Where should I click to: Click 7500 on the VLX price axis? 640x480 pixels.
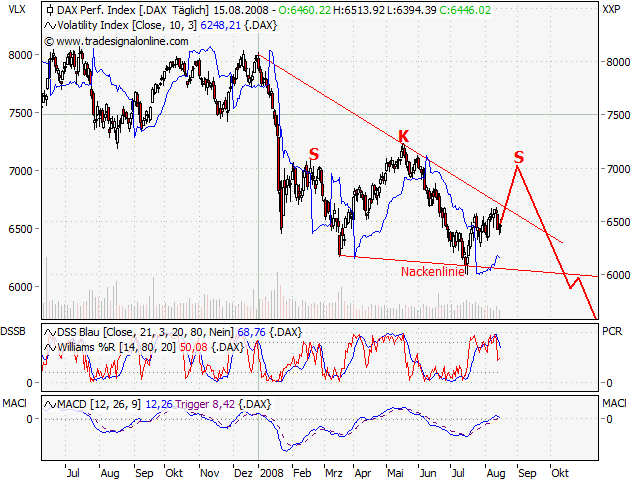pyautogui.click(x=20, y=113)
